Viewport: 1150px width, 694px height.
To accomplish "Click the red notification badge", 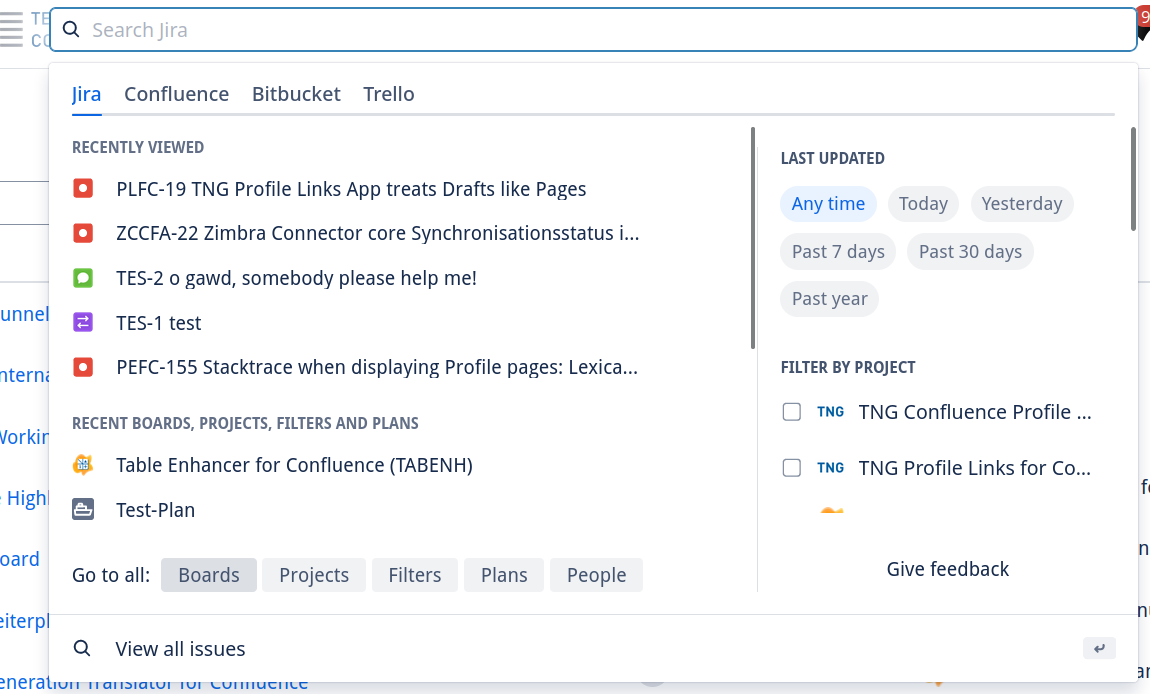I will tap(1144, 16).
